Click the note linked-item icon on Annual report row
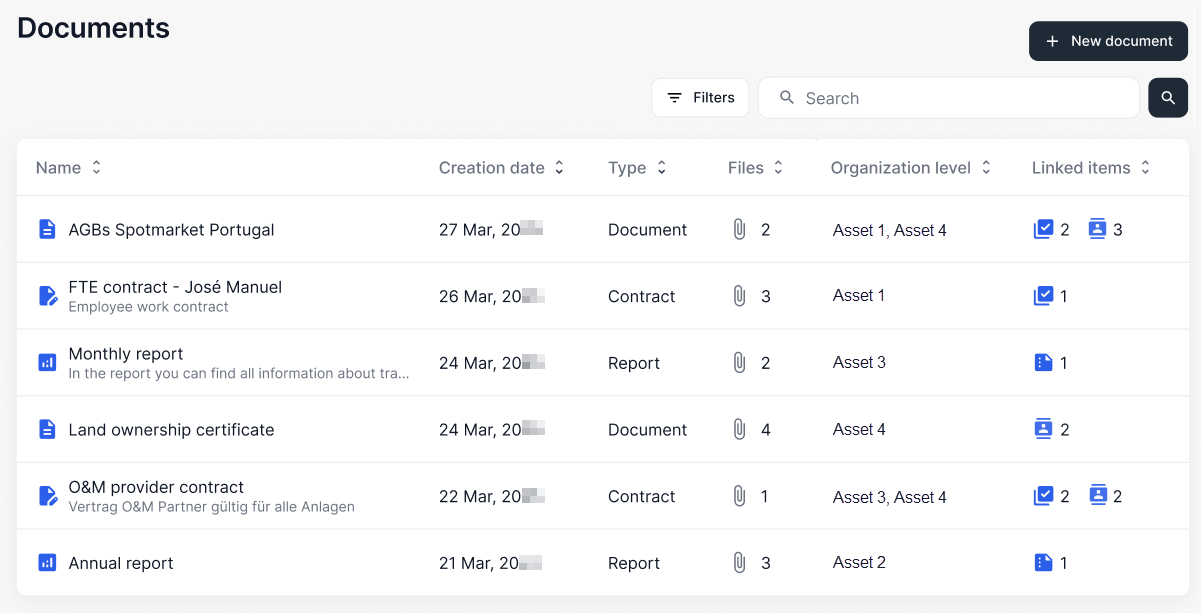Viewport: 1201px width, 613px height. tap(1043, 562)
